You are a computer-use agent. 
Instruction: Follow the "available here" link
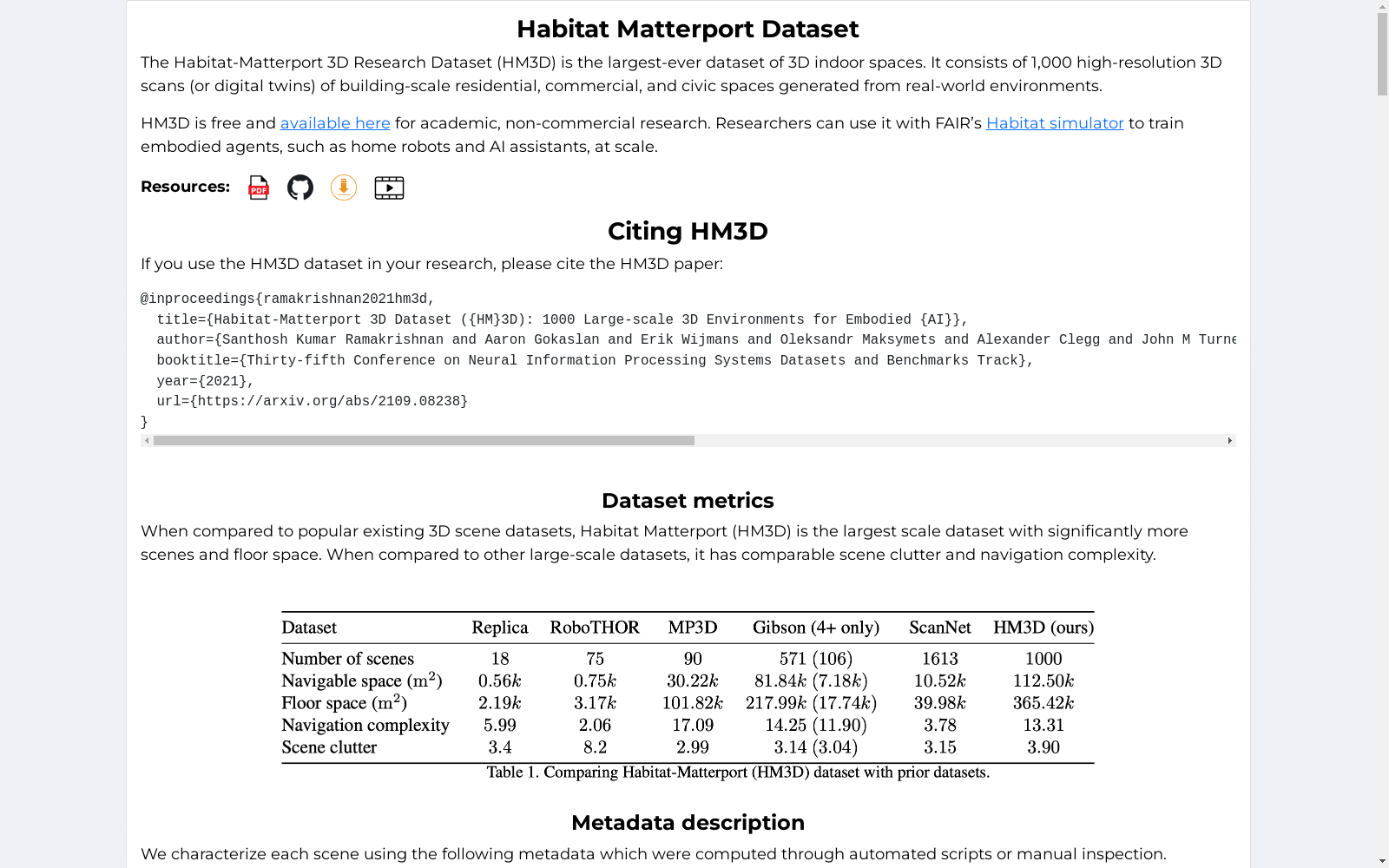[335, 123]
